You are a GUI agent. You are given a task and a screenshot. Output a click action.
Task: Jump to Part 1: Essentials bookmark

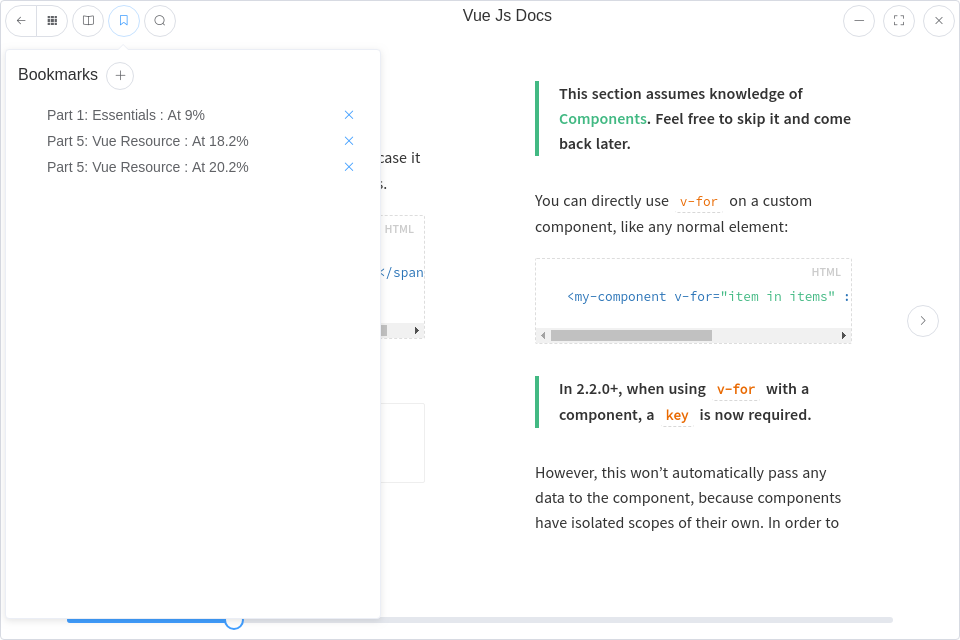[126, 115]
